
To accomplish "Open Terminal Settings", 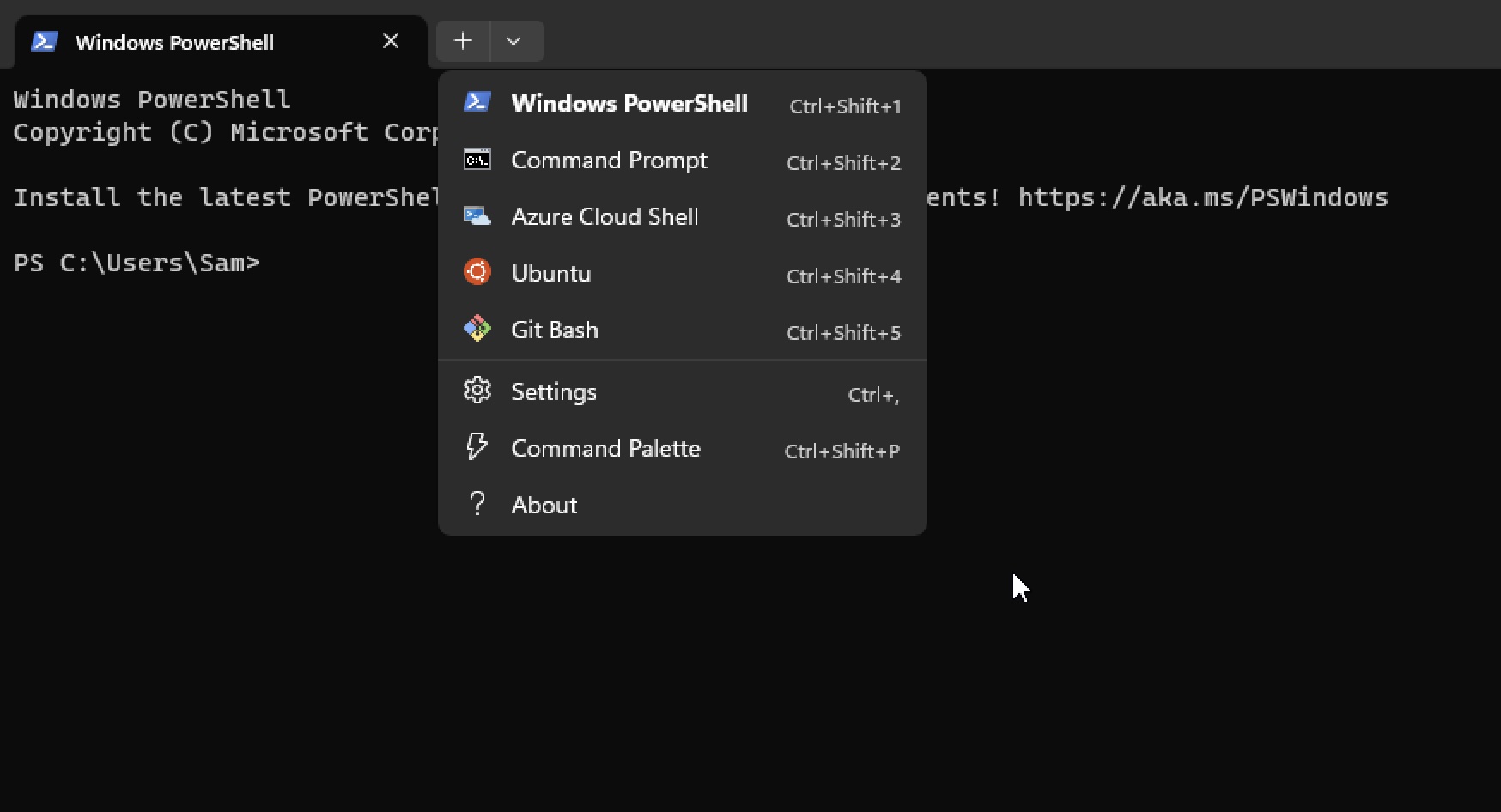I will pos(554,391).
